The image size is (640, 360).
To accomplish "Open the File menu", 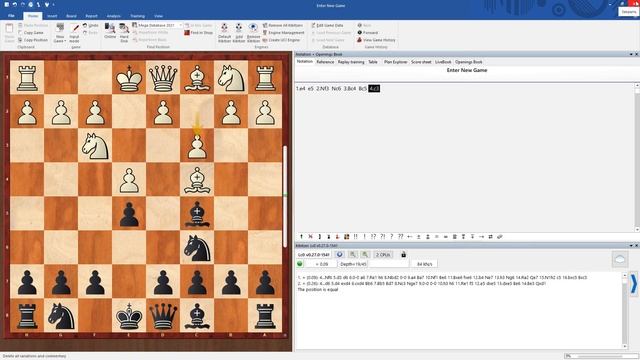I will tap(11, 16).
